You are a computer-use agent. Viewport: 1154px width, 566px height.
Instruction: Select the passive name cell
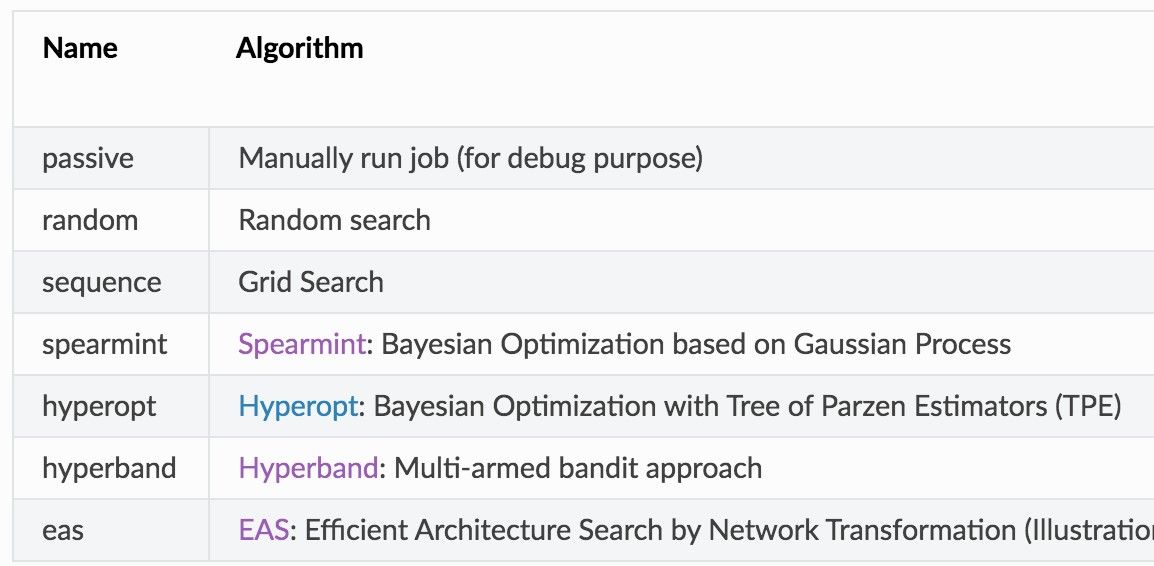(x=111, y=158)
